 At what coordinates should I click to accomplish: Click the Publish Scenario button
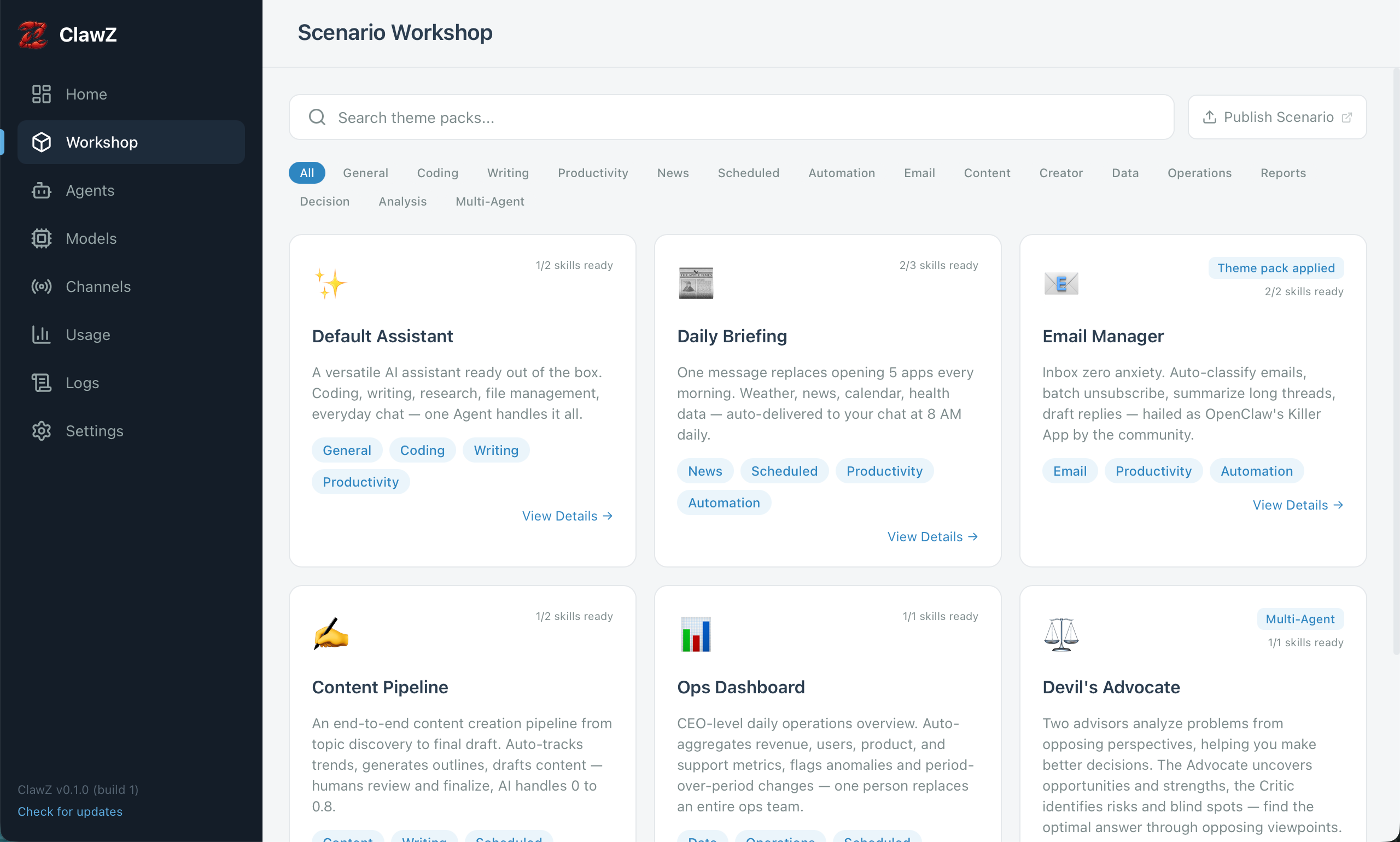[x=1277, y=117]
